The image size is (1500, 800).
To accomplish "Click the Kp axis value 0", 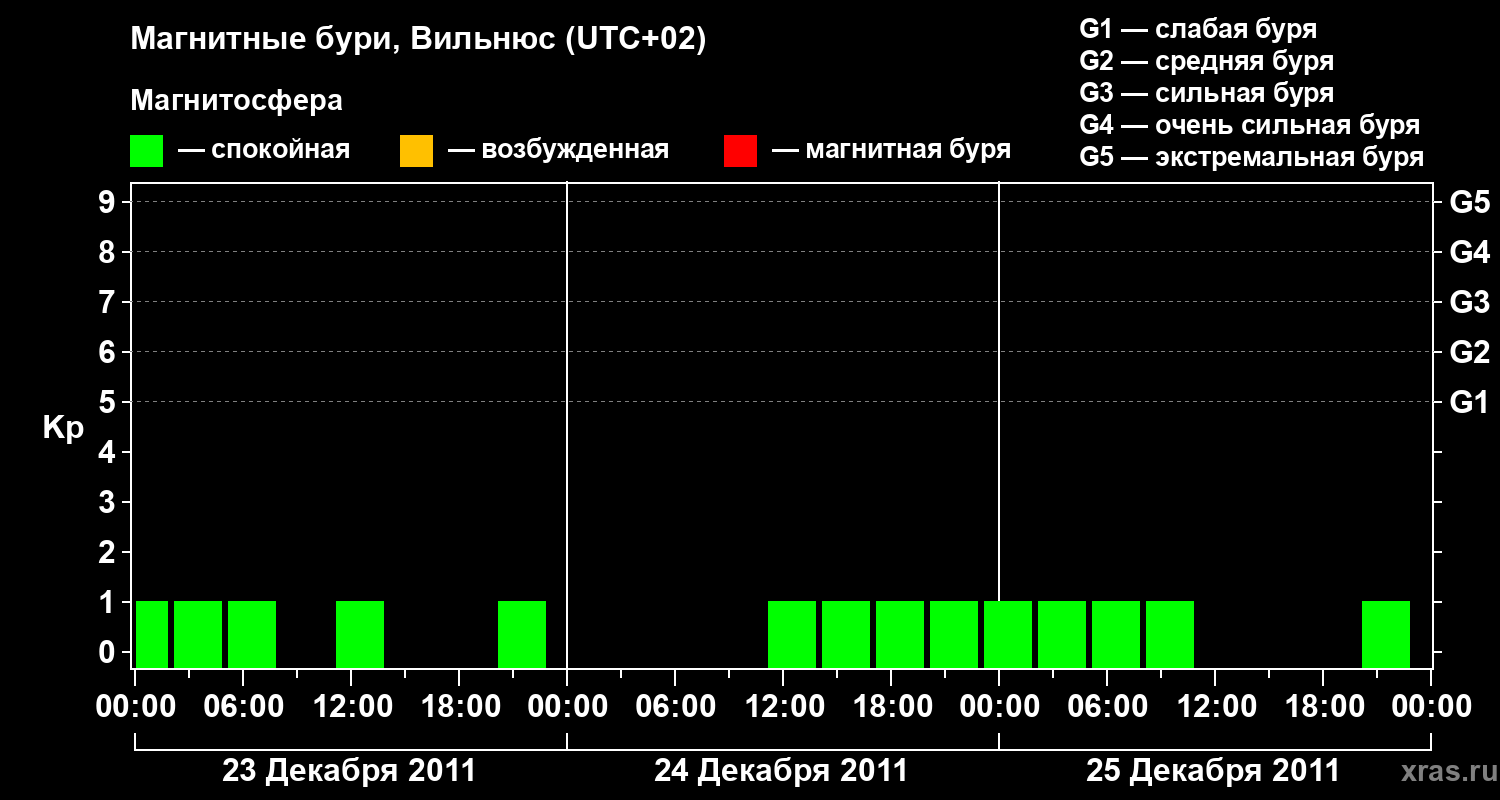I will tap(109, 652).
